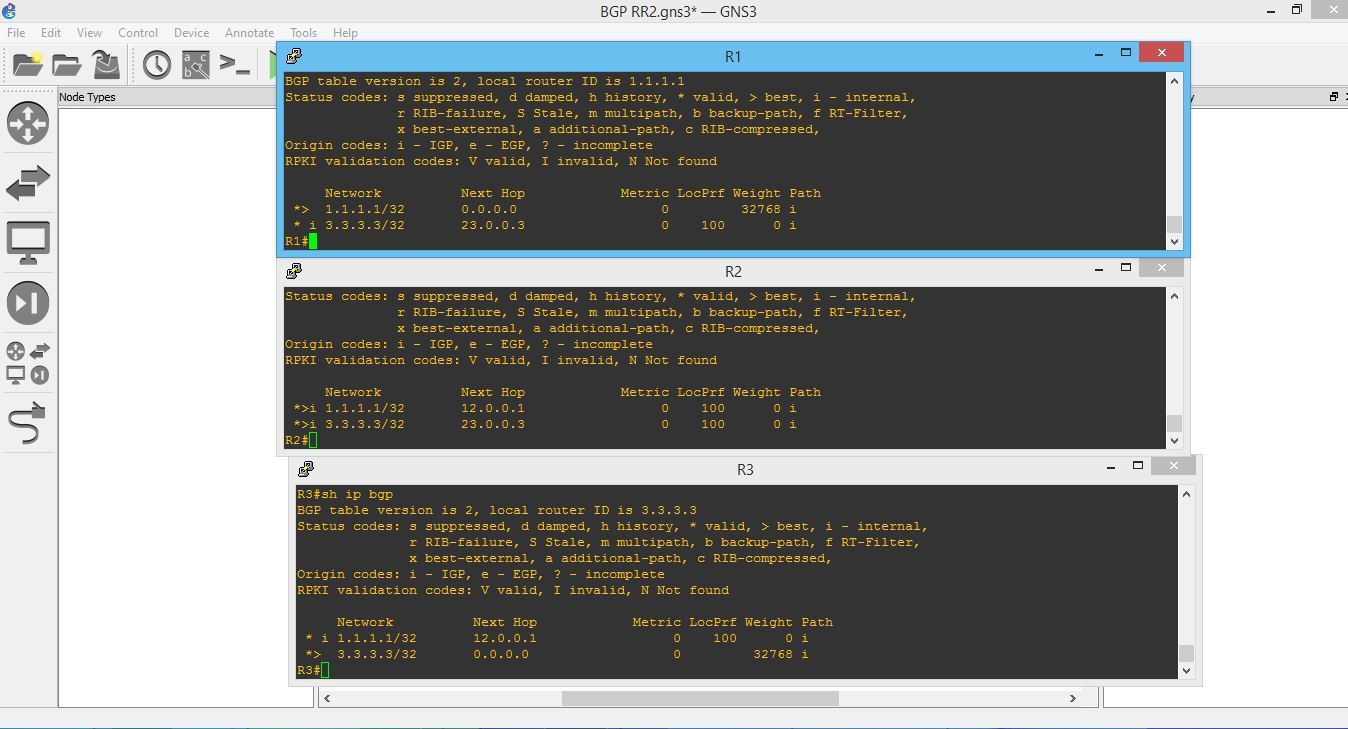Click the New blank project toolbar icon

27,65
